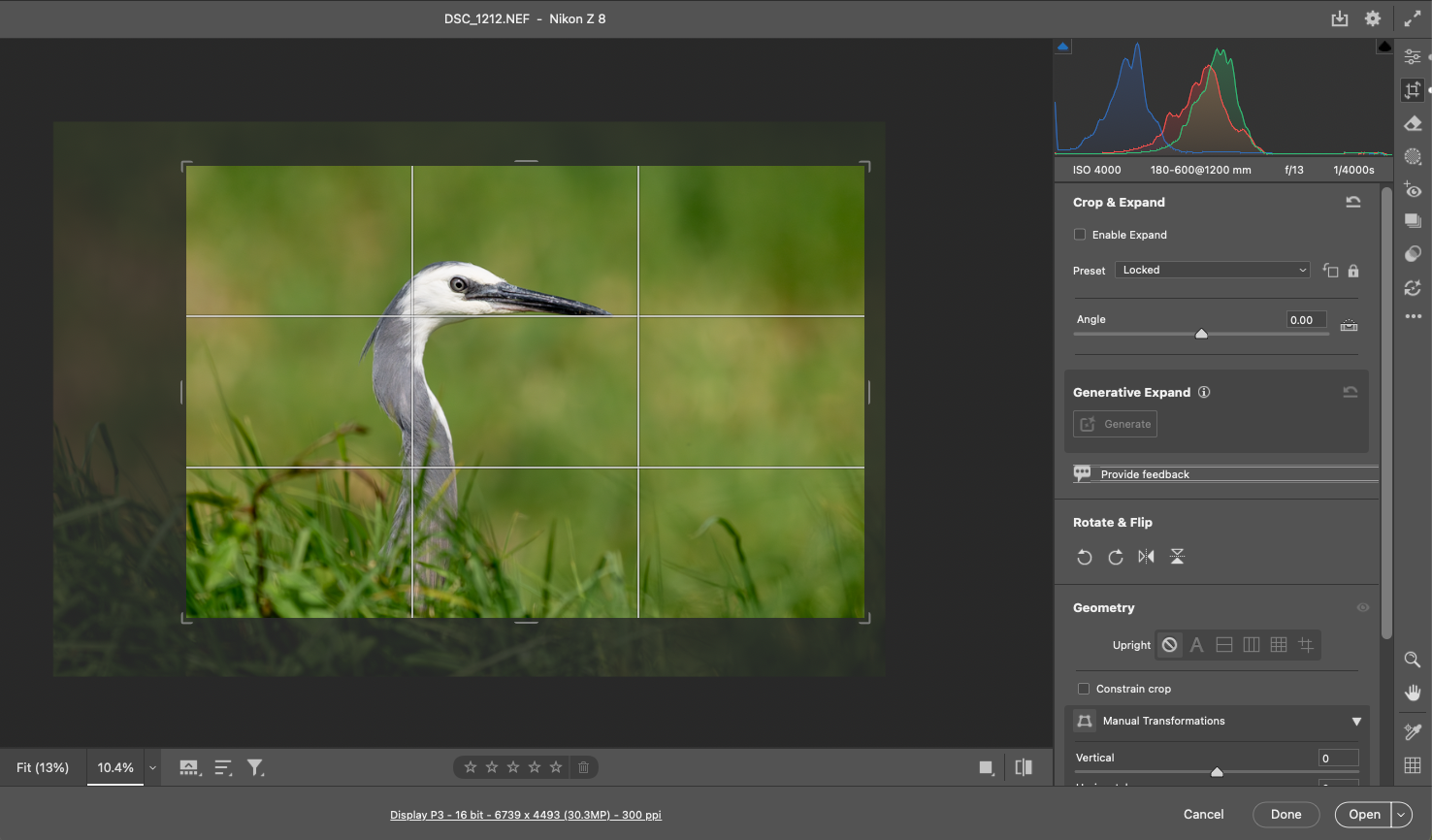Switch to Fit (13%) zoom view
Screen dimensions: 1432x840
(x=43, y=768)
